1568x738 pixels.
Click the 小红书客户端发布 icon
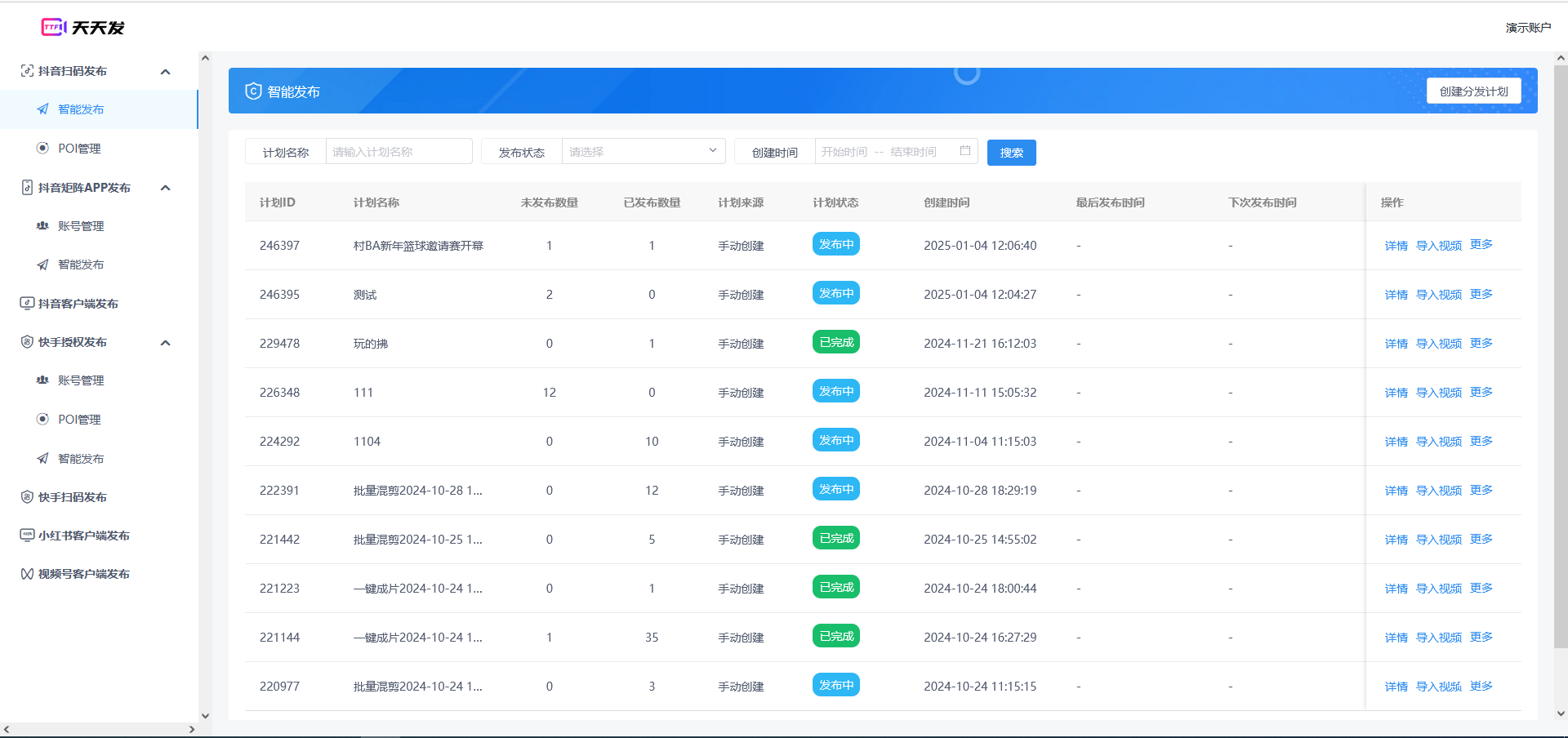(x=27, y=536)
